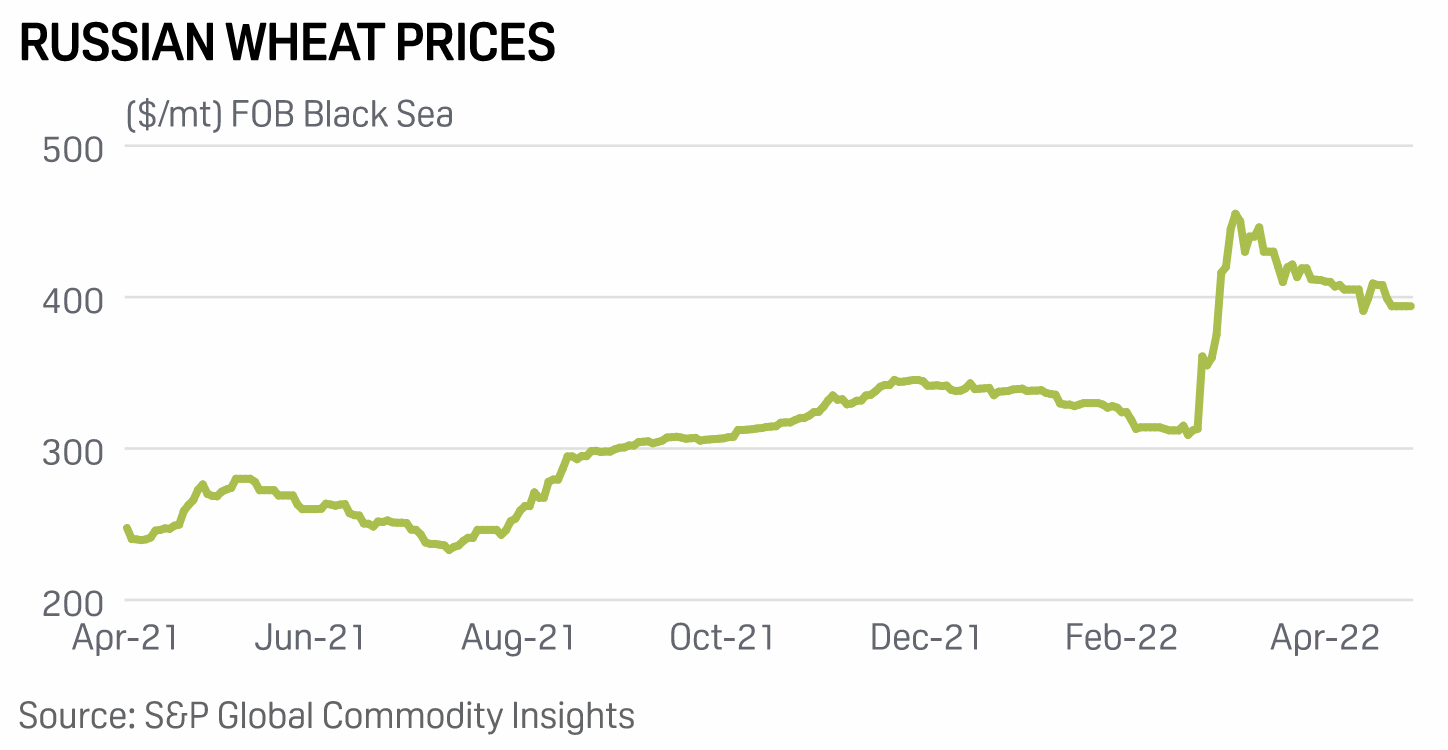Image resolution: width=1448 pixels, height=750 pixels.
Task: Click the price line's highest peak
Action: tap(1235, 214)
